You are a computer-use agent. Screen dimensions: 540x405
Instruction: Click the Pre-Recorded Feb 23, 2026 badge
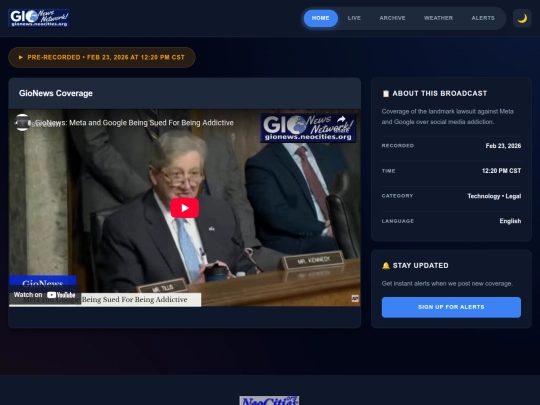coord(102,58)
